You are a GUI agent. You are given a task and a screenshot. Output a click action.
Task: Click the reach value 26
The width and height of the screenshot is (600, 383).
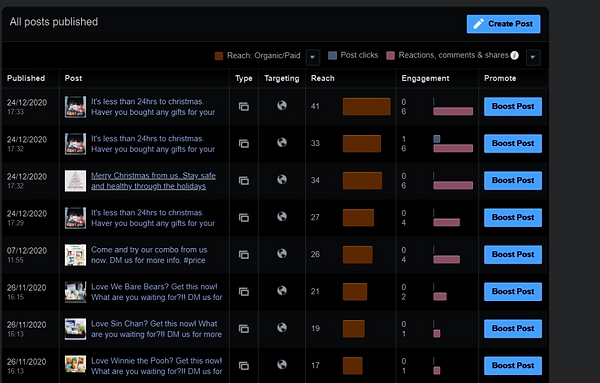(x=315, y=254)
